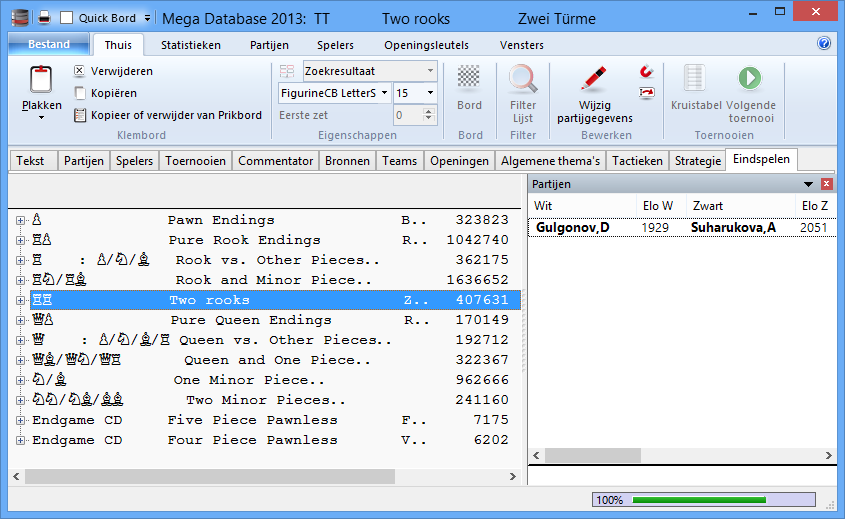Click the Plakken clipboard icon
The image size is (845, 519).
[x=41, y=80]
